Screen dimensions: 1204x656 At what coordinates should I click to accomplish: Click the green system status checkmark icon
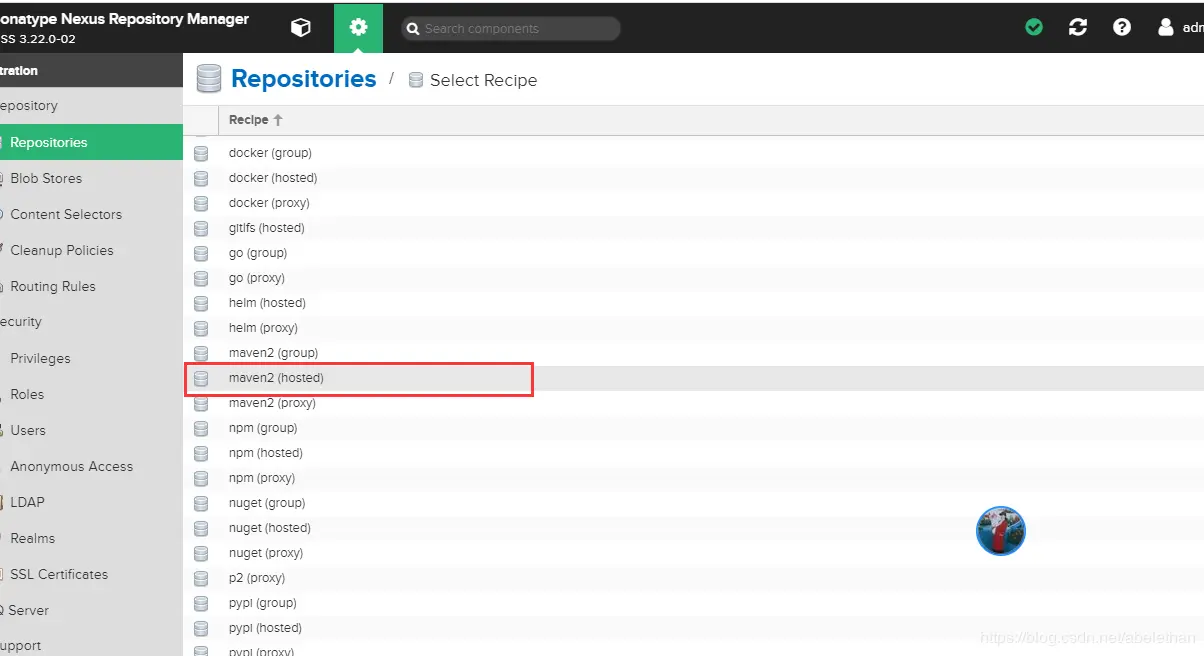click(1034, 28)
